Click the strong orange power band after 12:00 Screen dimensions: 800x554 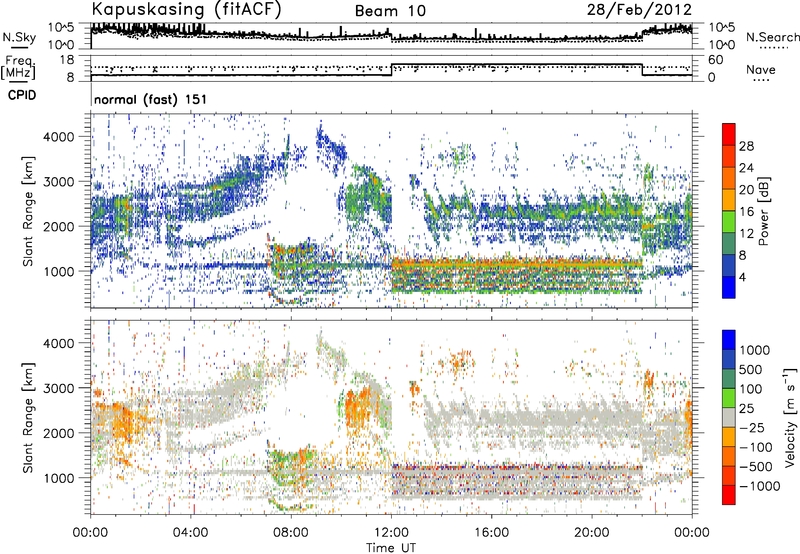(x=516, y=265)
